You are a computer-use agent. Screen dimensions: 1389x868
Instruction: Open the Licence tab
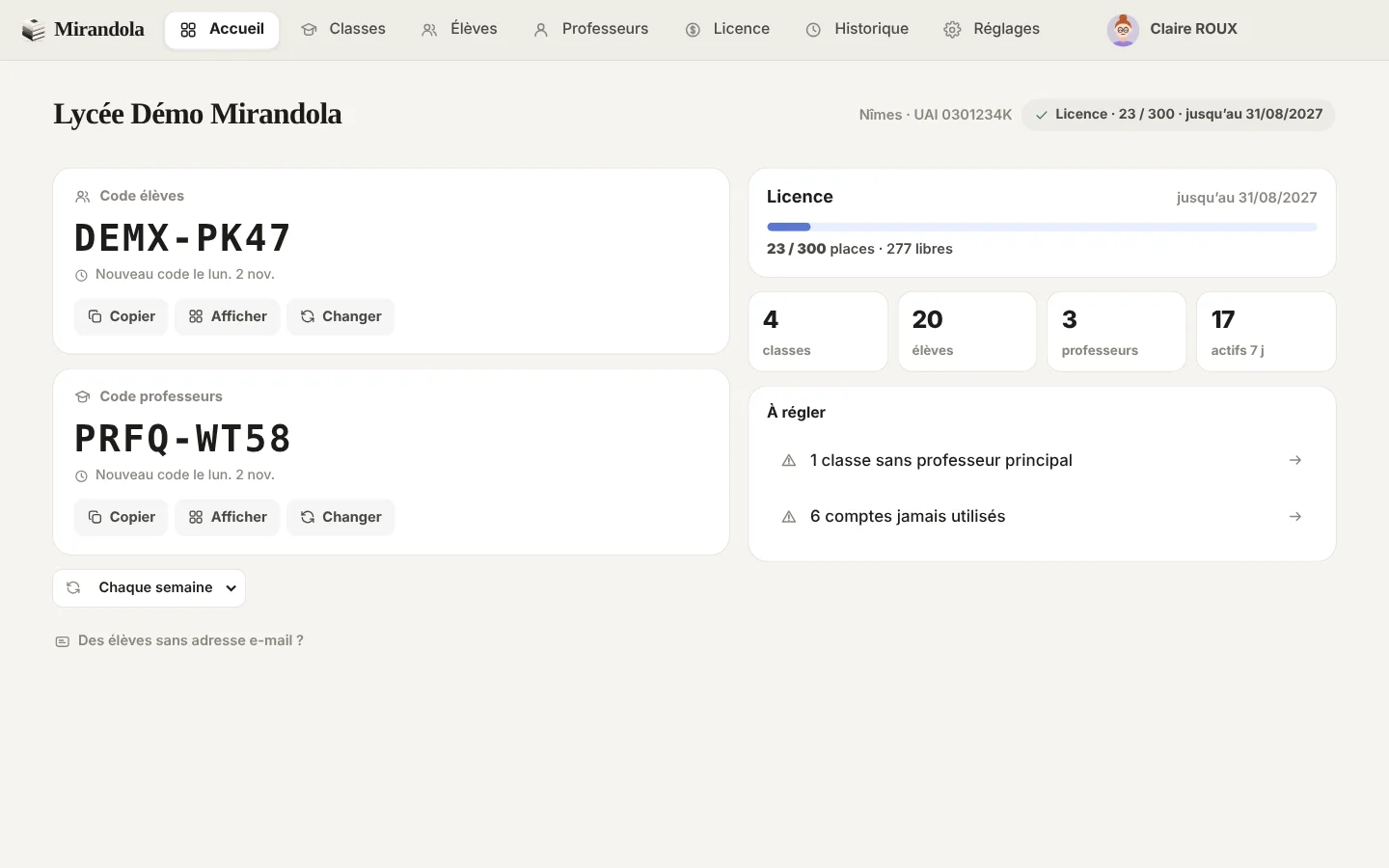point(727,30)
